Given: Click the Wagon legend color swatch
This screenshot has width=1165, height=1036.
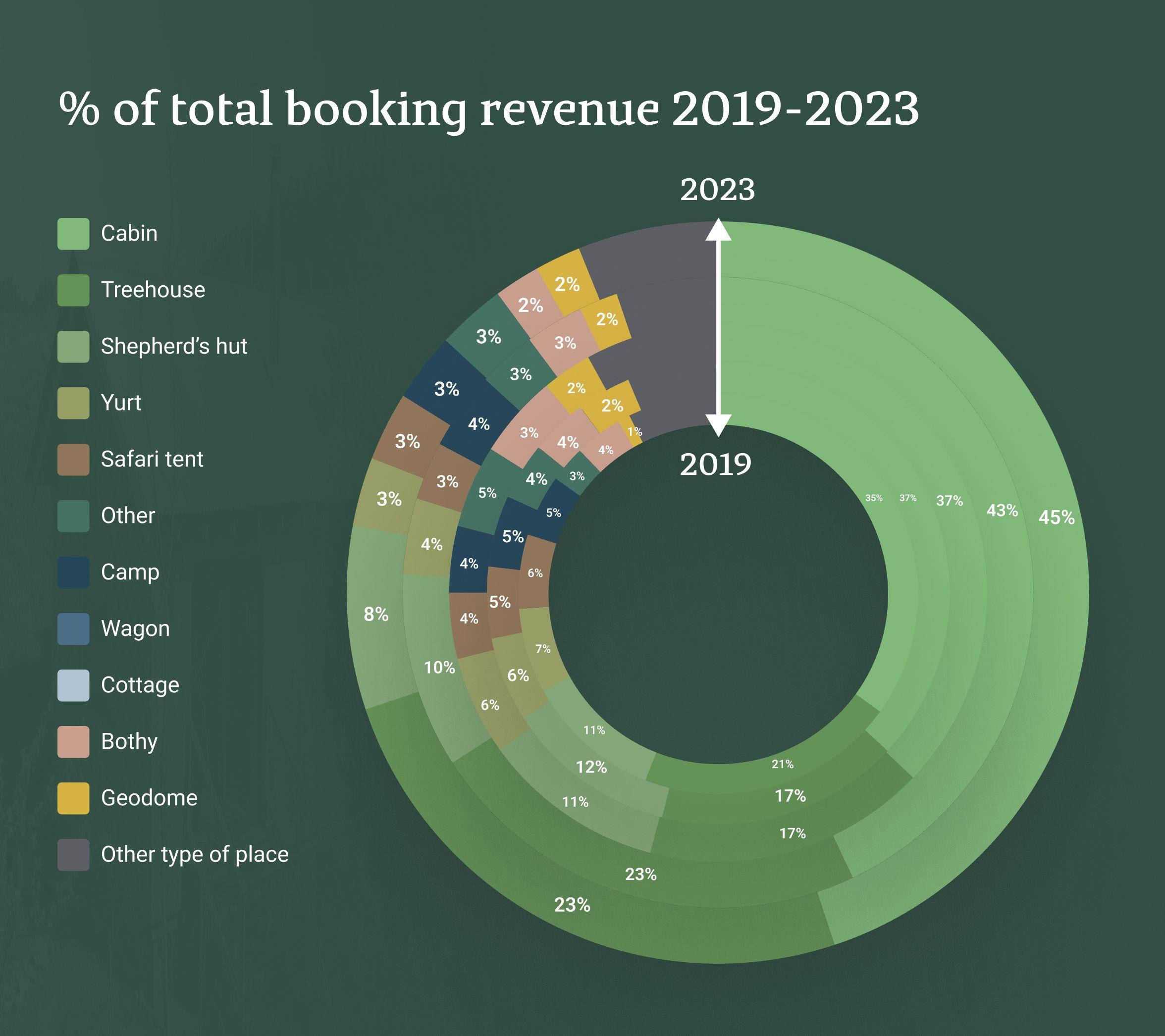Looking at the screenshot, I should click(73, 628).
